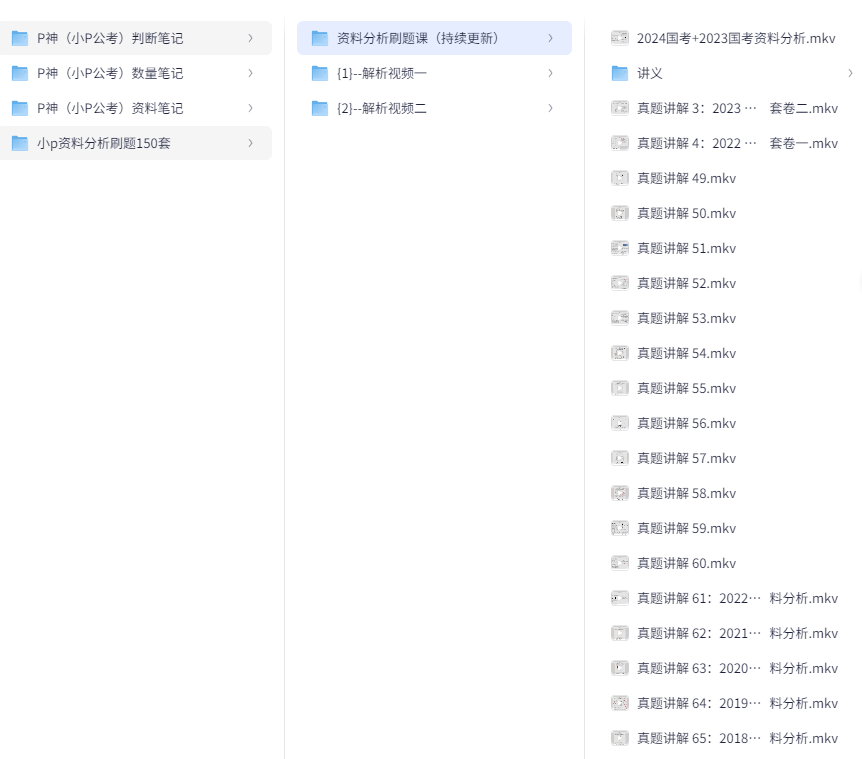The height and width of the screenshot is (759, 862).
Task: Click video file icon of 真题讲解 55.mkv
Action: [x=620, y=388]
